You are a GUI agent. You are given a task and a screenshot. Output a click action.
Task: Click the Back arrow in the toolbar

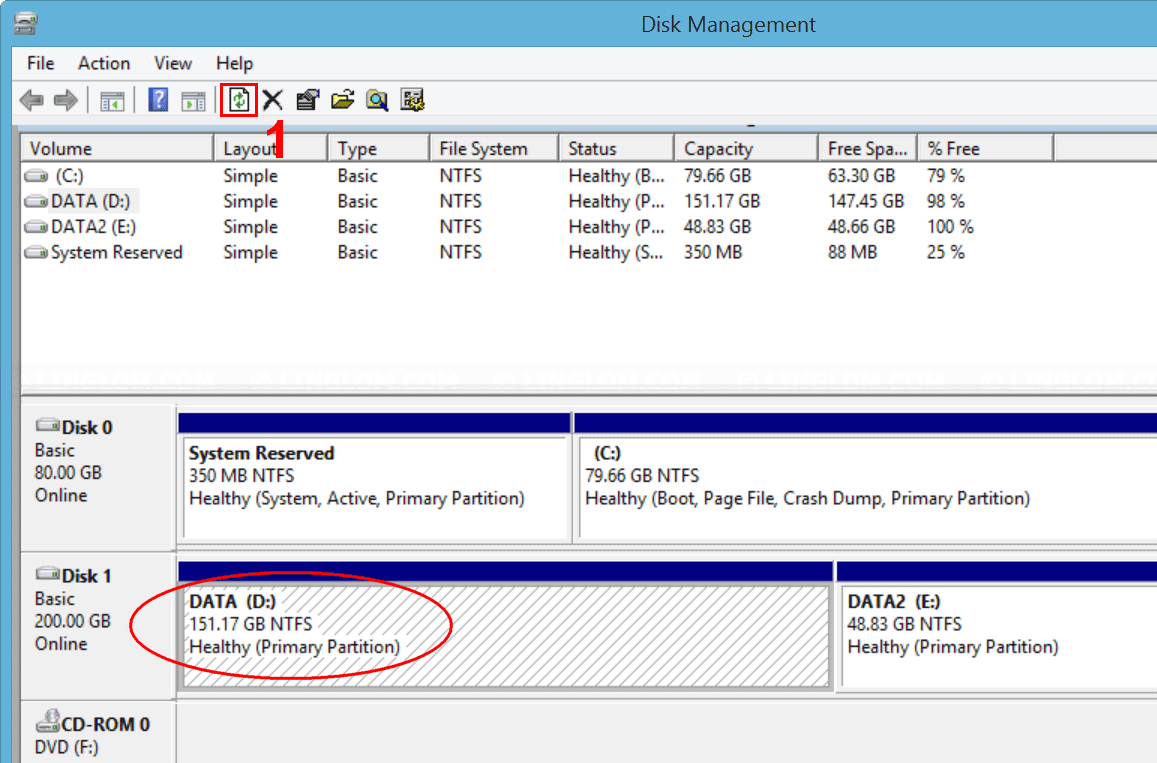click(x=32, y=100)
